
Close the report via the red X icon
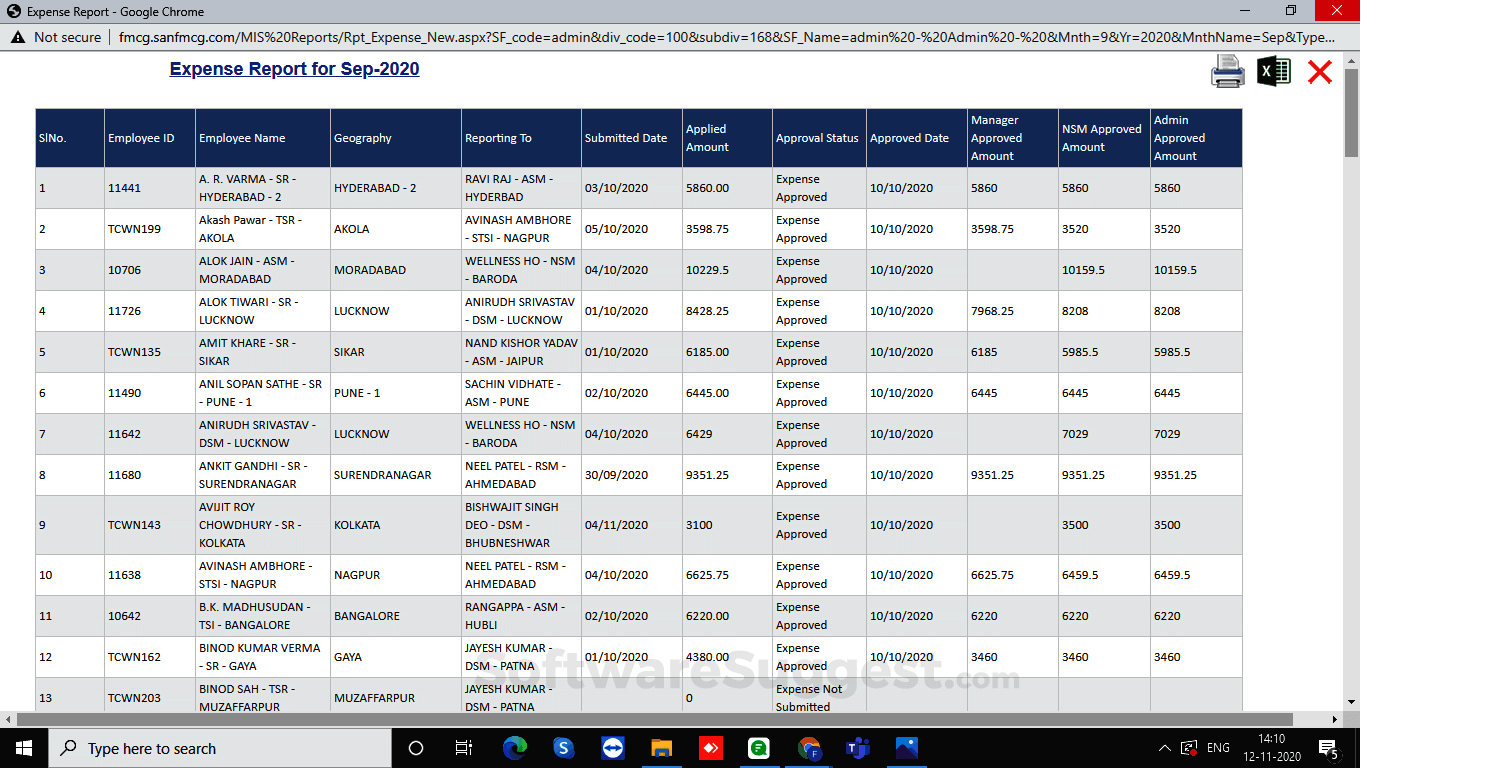[1319, 72]
